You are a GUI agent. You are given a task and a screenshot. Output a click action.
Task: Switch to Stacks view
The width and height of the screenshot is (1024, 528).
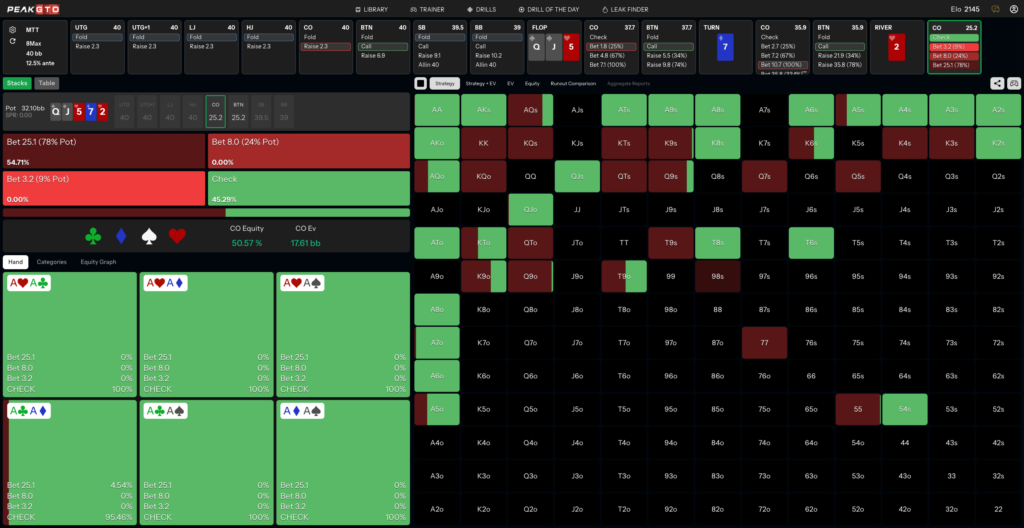click(x=17, y=83)
